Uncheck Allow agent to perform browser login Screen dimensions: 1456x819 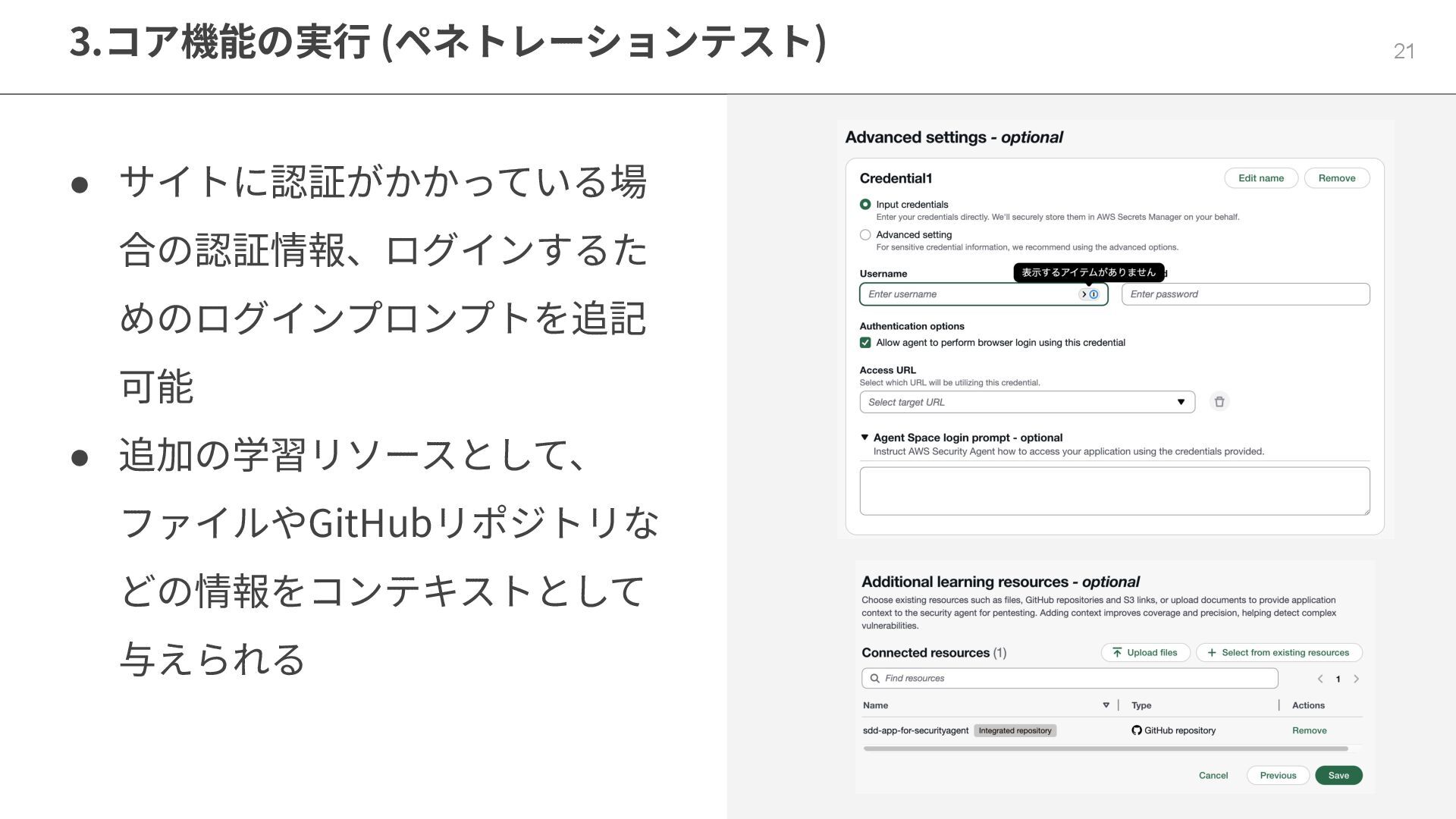click(865, 343)
